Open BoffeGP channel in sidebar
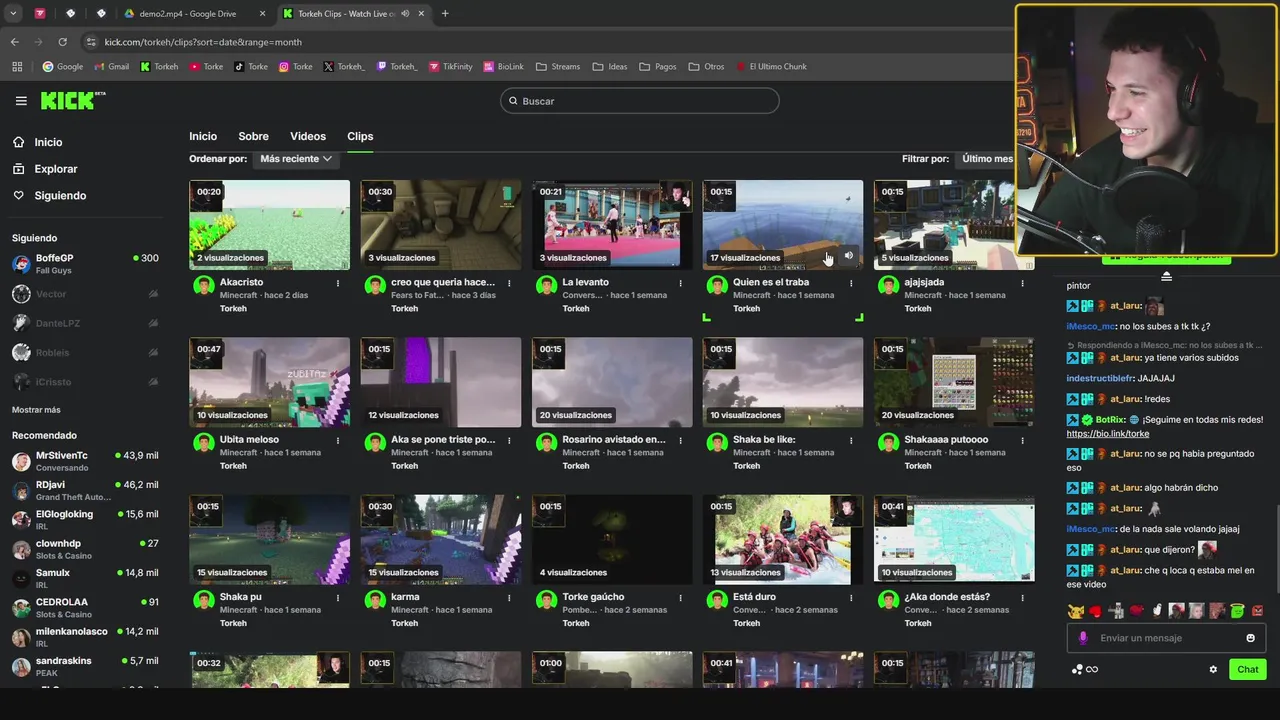This screenshot has height=720, width=1280. [85, 264]
